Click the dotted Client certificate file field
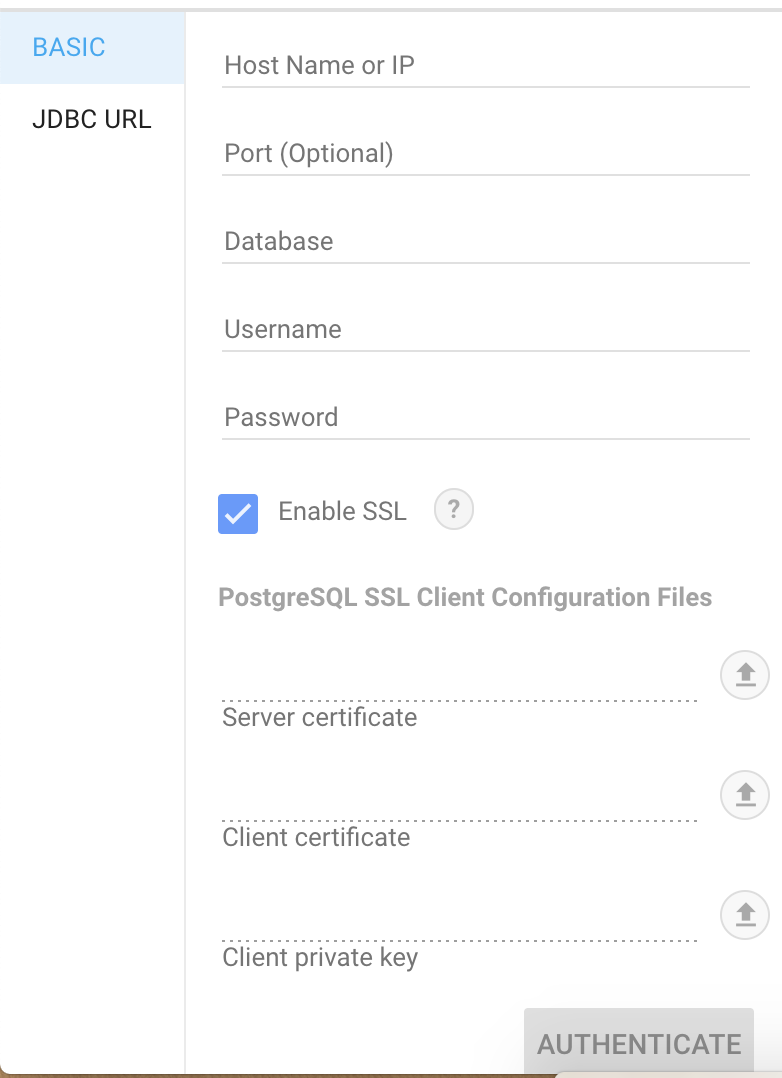The height and width of the screenshot is (1078, 782). click(x=459, y=802)
